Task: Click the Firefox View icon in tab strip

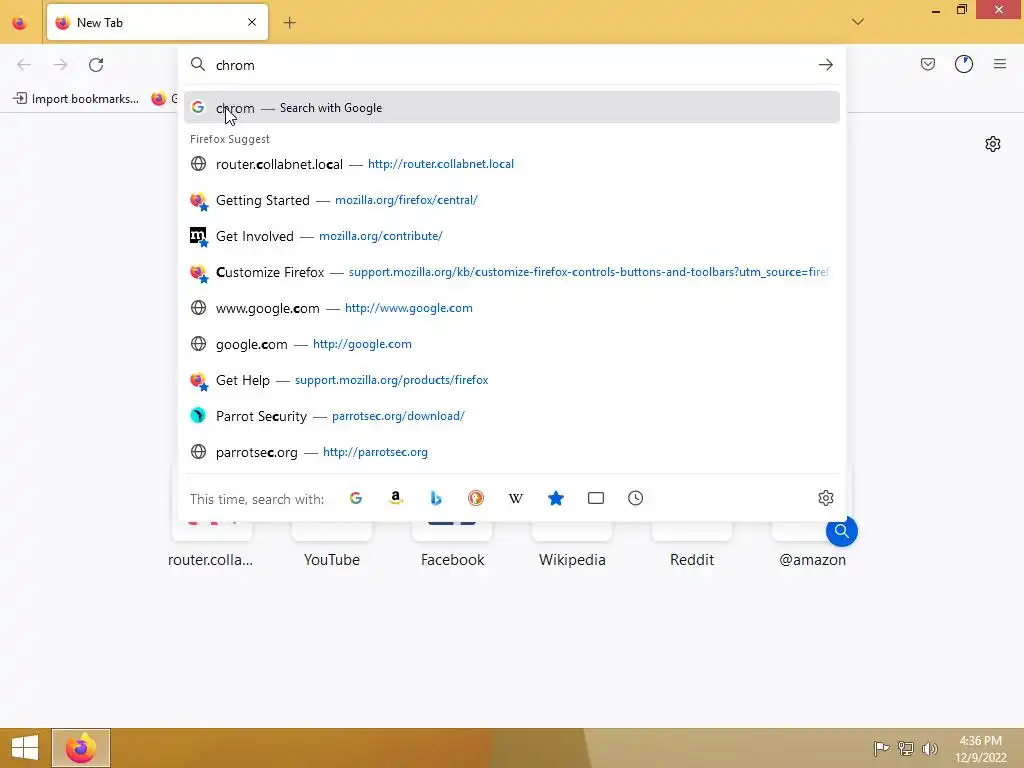Action: (x=20, y=23)
